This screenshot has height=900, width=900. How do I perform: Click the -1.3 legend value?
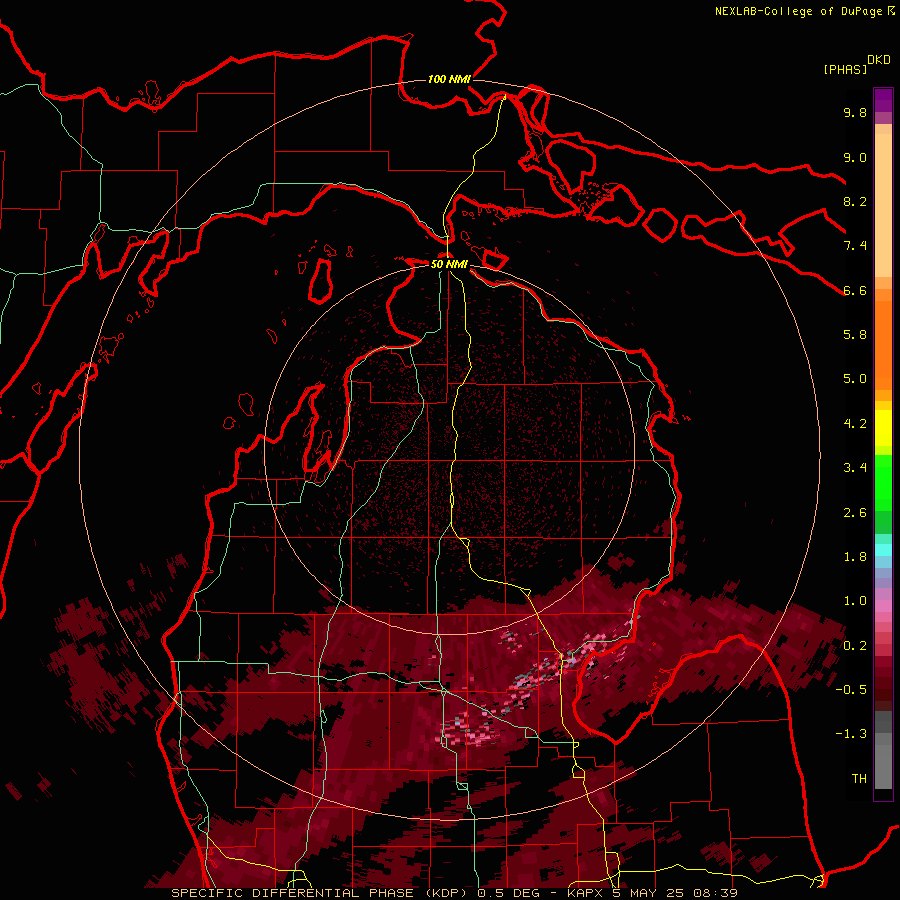tap(851, 734)
